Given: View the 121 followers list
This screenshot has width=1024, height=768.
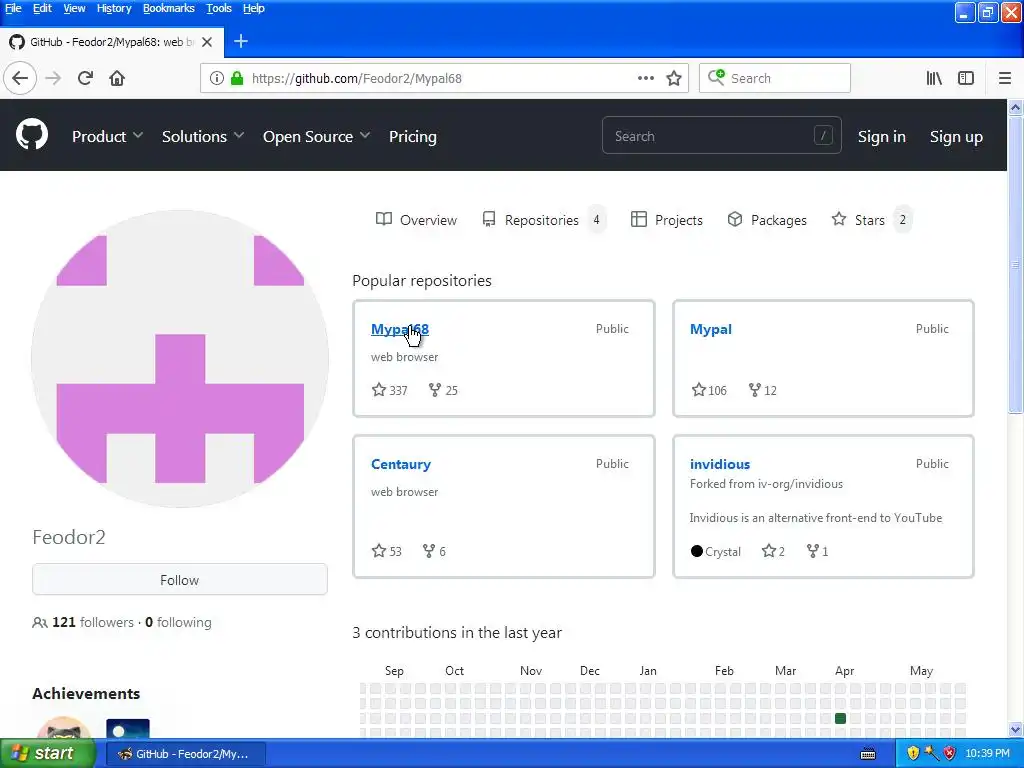Looking at the screenshot, I should pyautogui.click(x=93, y=622).
